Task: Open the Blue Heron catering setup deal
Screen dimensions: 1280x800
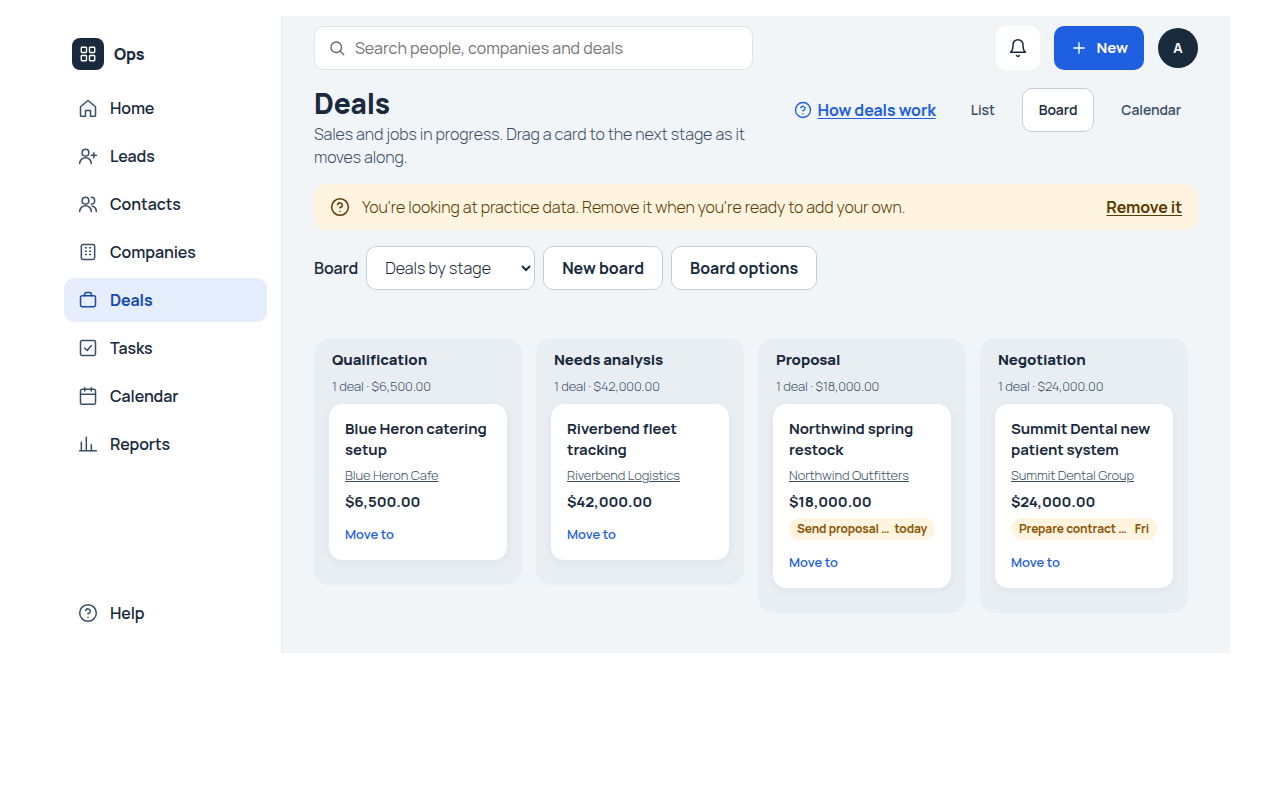Action: (416, 439)
